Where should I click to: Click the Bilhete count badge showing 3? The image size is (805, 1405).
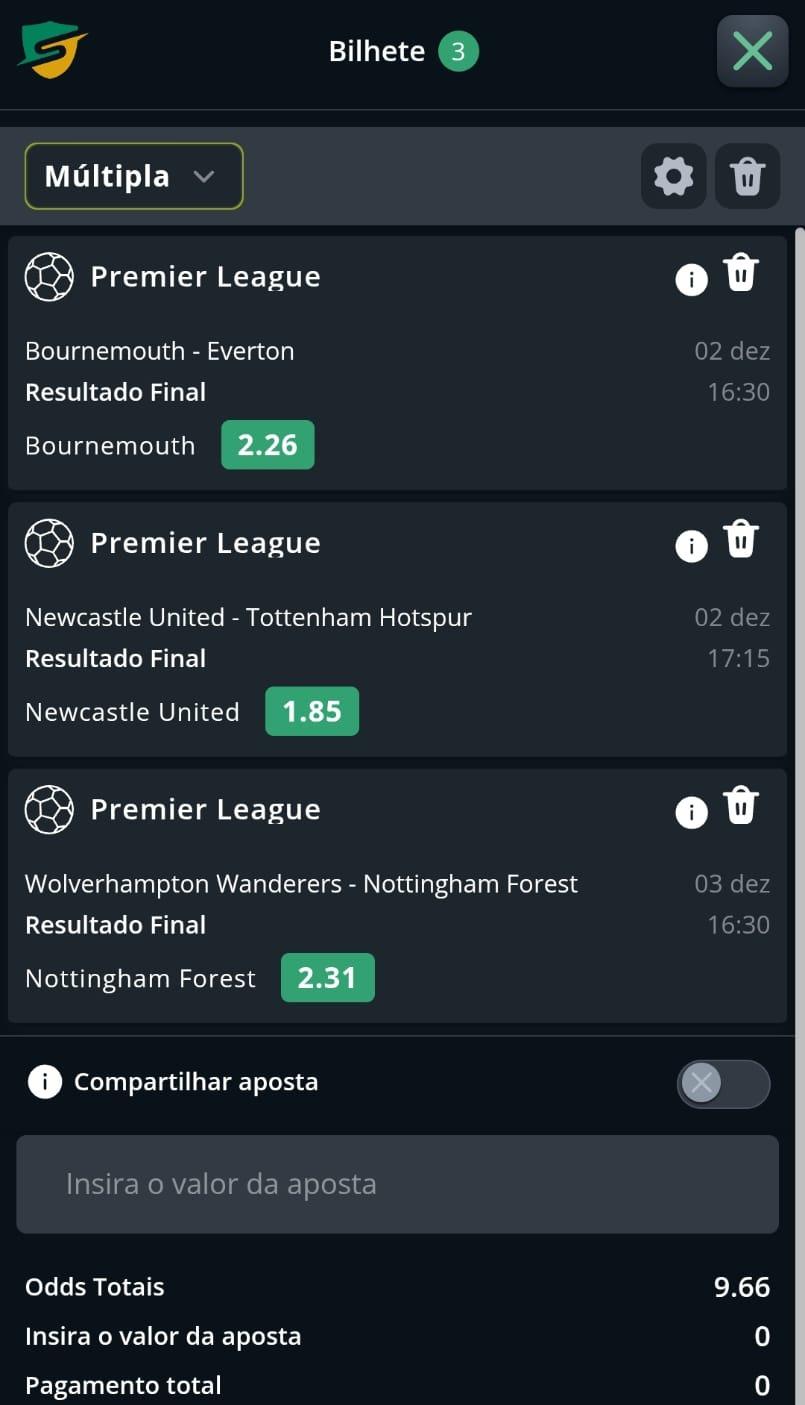[x=458, y=51]
